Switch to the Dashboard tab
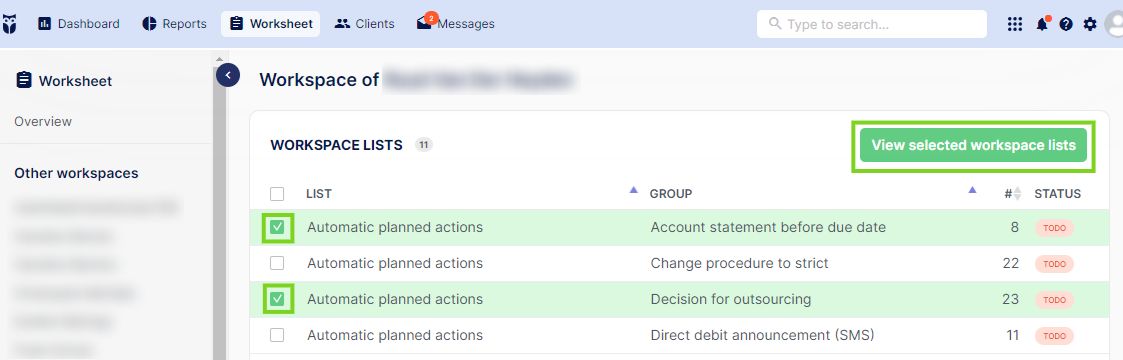 click(x=79, y=24)
